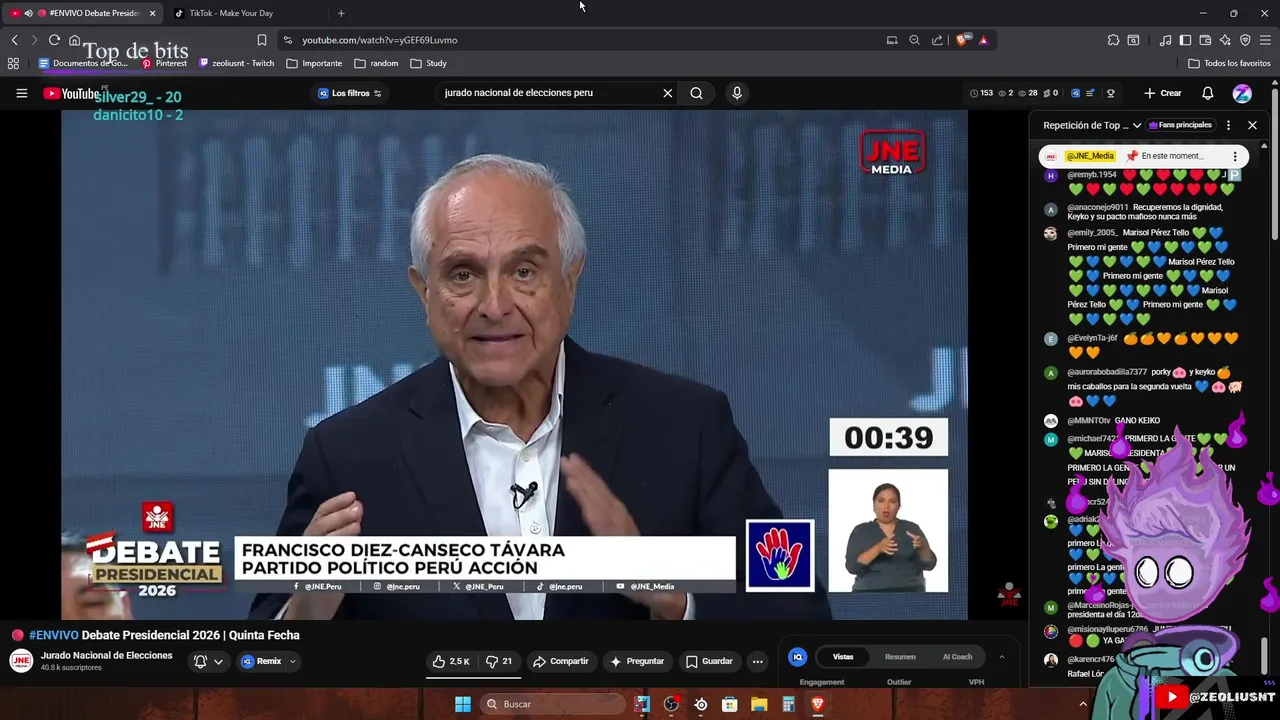Click the share page icon in address bar
Viewport: 1280px width, 720px height.
click(937, 40)
